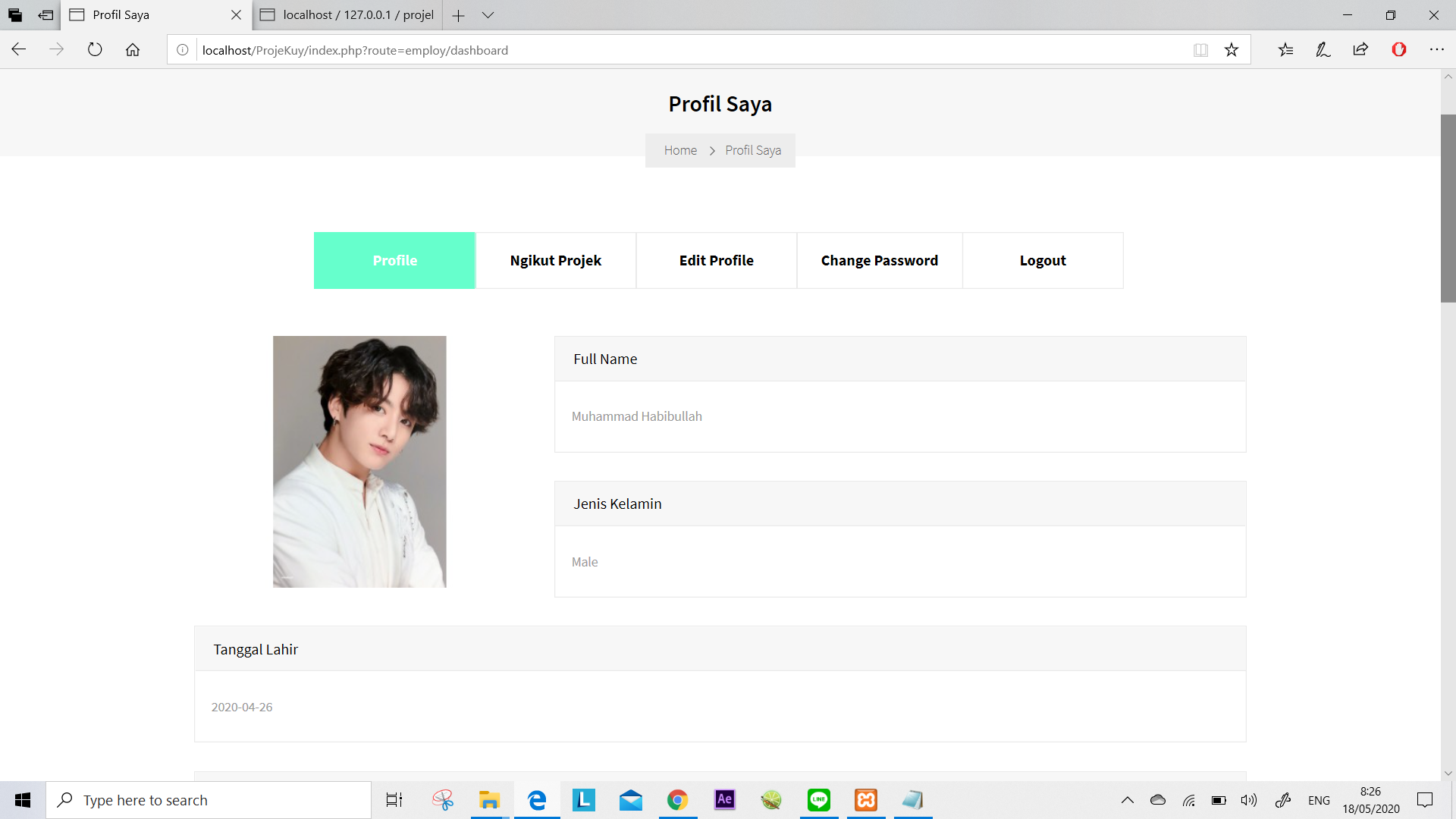Show hidden system tray icons
The width and height of the screenshot is (1456, 819).
1128,800
